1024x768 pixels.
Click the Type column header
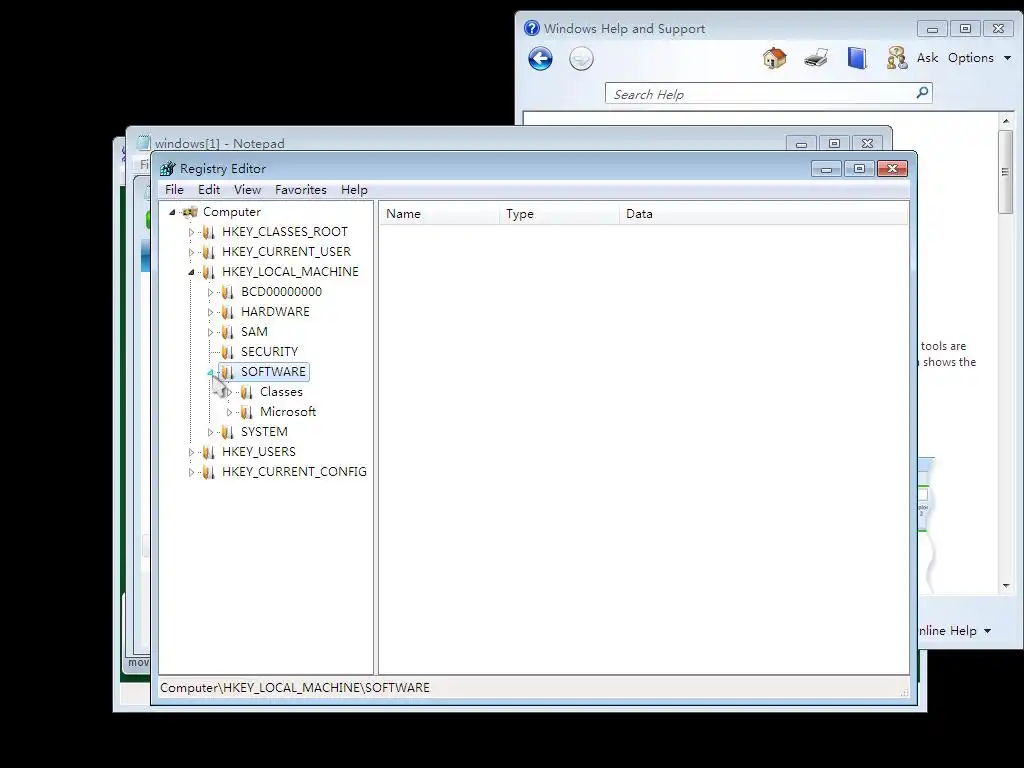[560, 214]
